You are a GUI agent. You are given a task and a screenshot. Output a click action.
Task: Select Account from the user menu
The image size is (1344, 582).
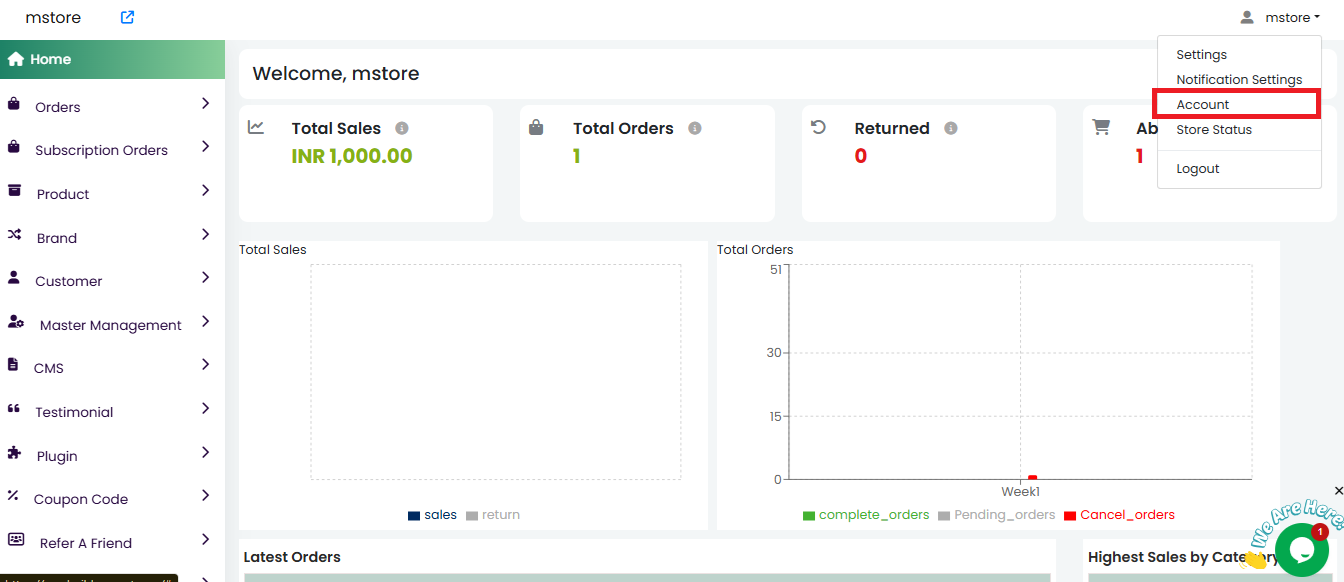[1203, 104]
